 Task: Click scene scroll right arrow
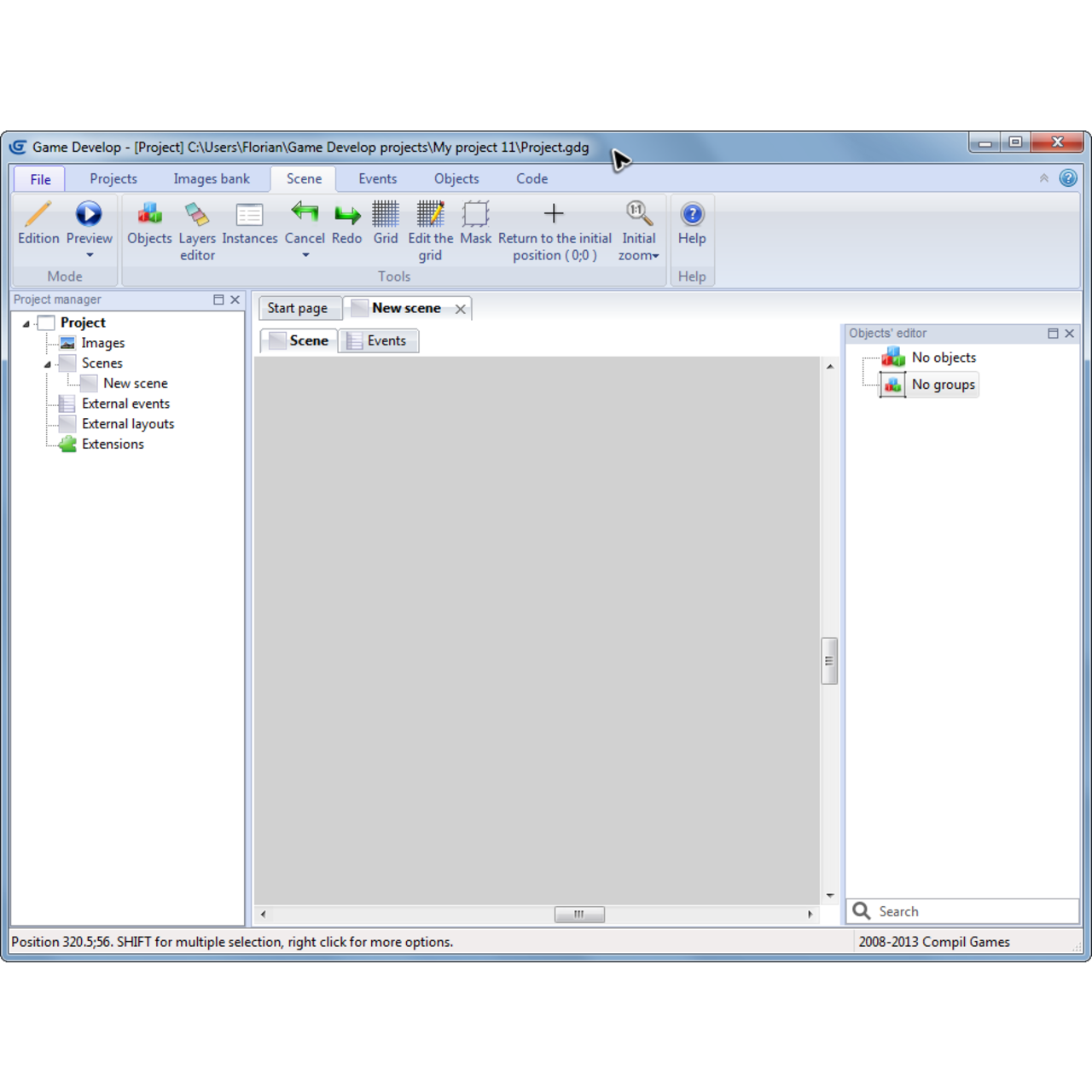(810, 915)
